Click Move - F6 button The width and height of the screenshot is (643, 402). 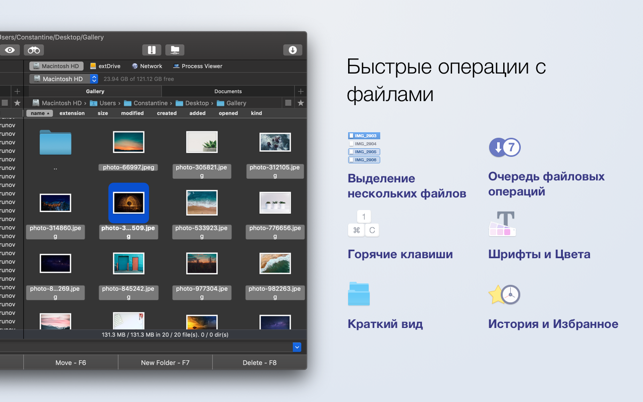pyautogui.click(x=71, y=363)
